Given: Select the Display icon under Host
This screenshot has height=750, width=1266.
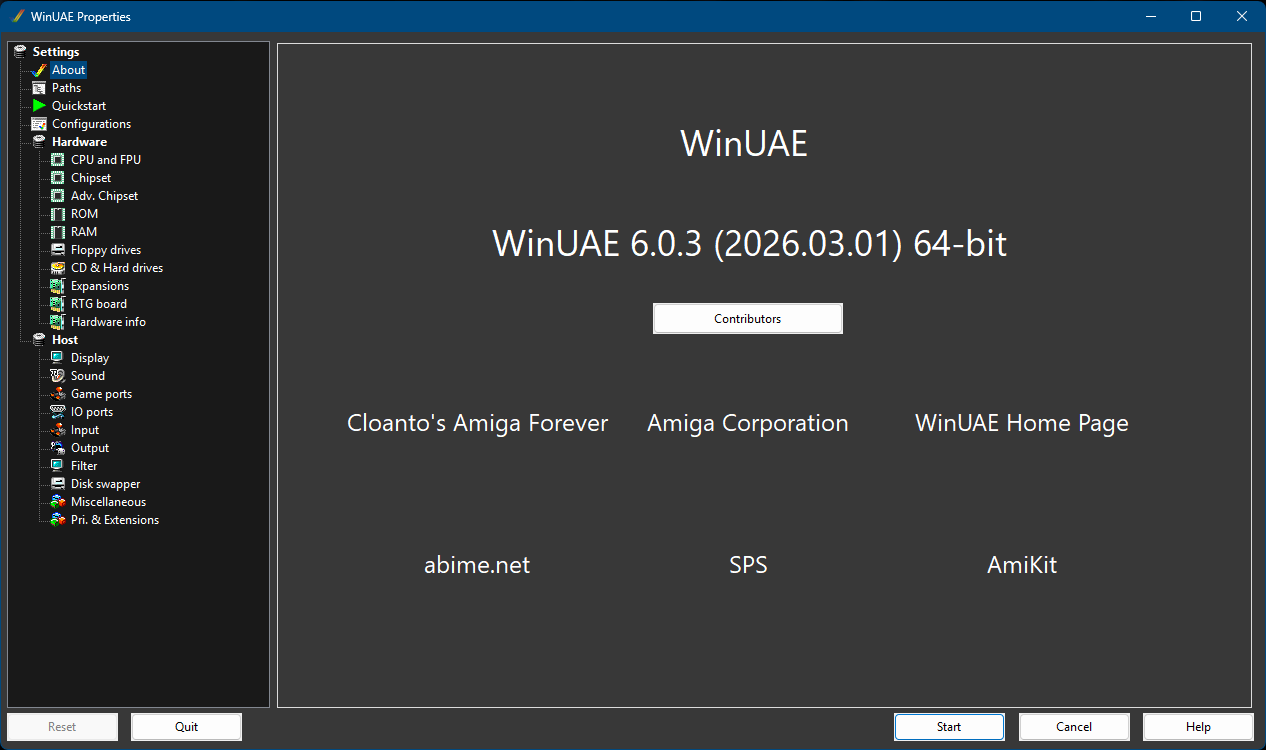Looking at the screenshot, I should (88, 357).
